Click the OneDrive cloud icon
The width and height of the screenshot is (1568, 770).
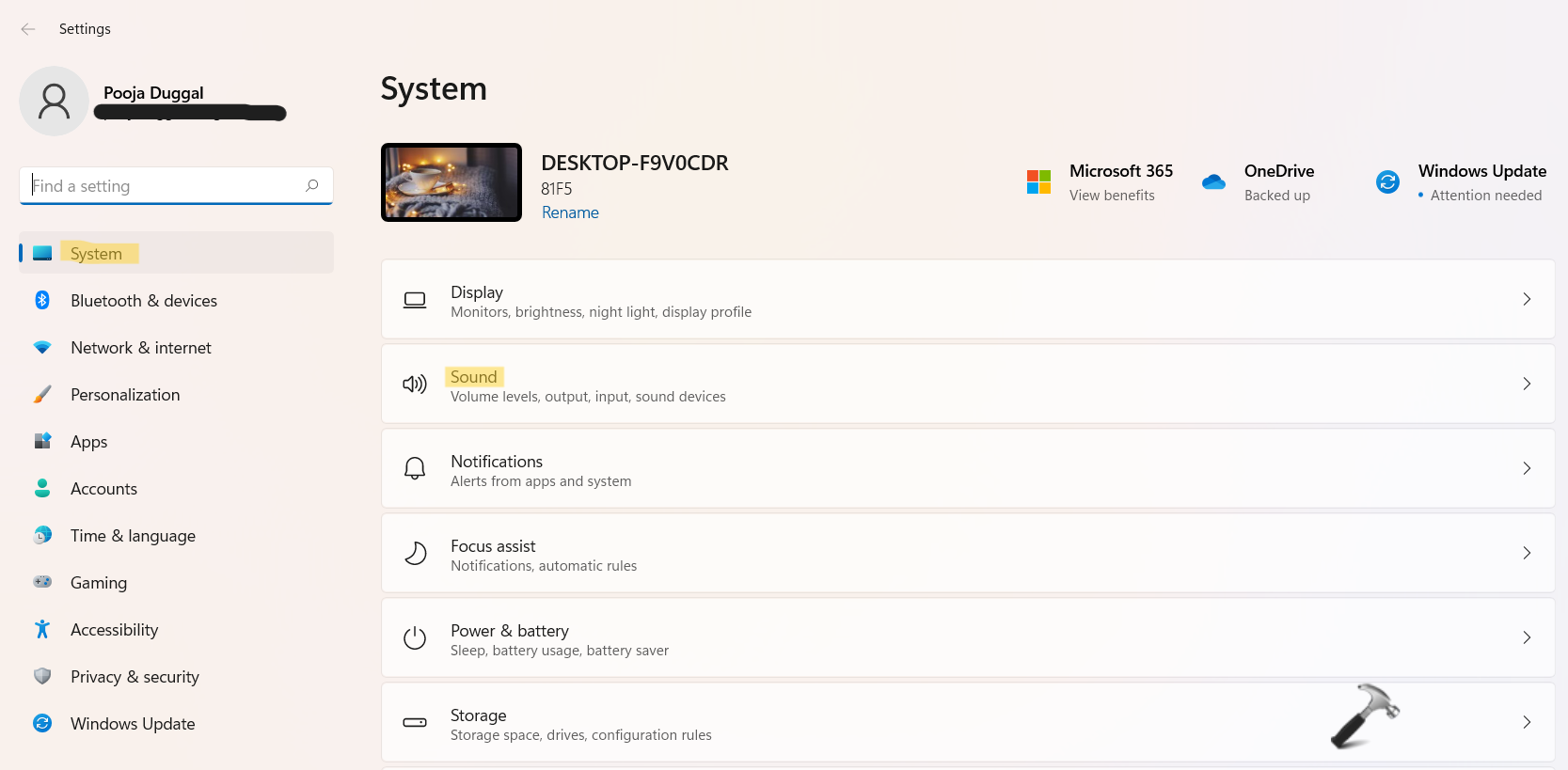(x=1213, y=181)
